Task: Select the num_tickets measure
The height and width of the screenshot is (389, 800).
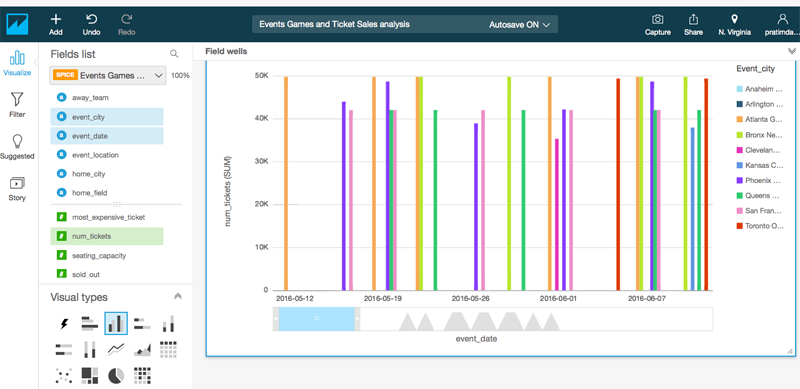Action: point(107,236)
